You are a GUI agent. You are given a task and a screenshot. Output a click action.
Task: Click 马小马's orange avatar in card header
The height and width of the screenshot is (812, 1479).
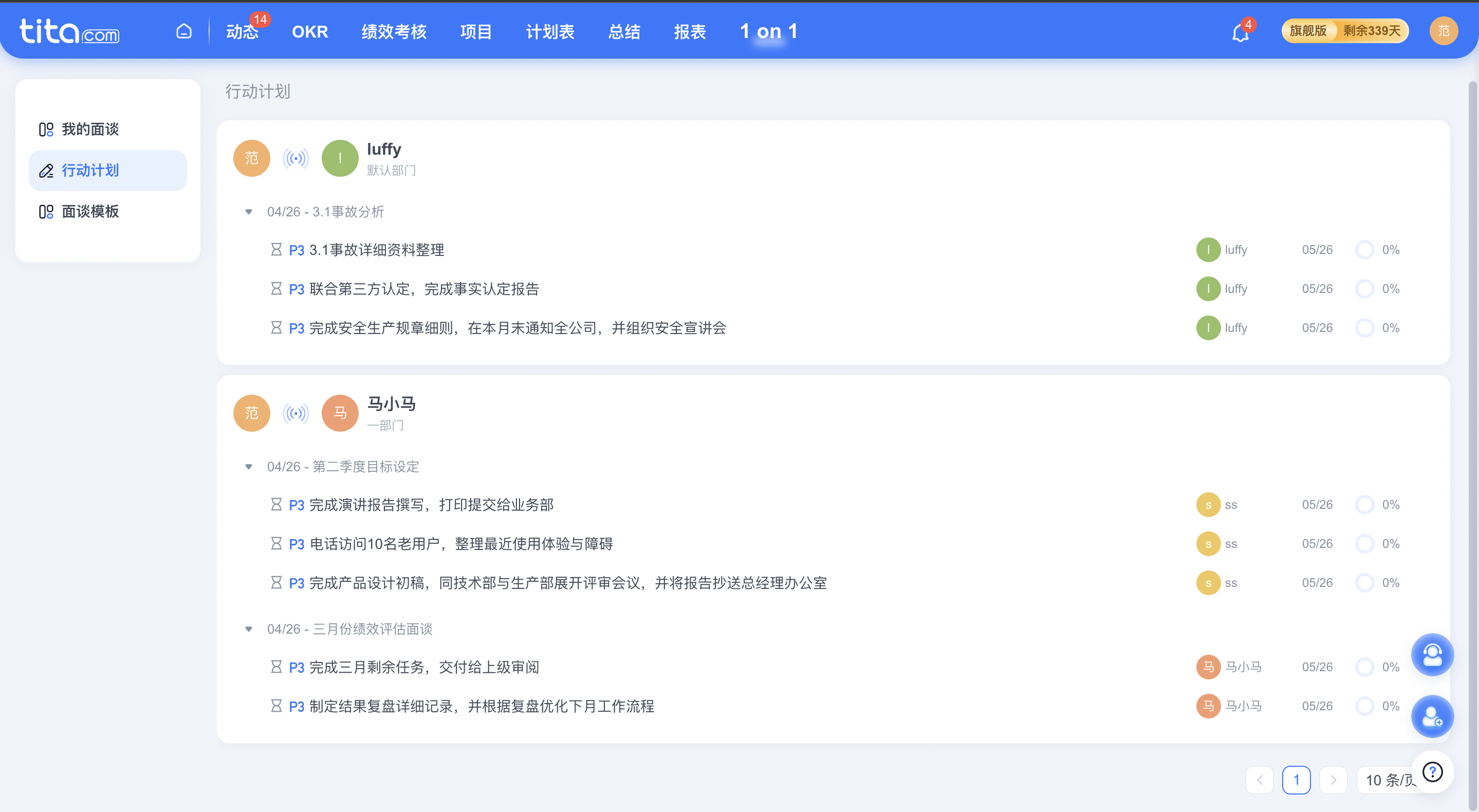(x=340, y=413)
